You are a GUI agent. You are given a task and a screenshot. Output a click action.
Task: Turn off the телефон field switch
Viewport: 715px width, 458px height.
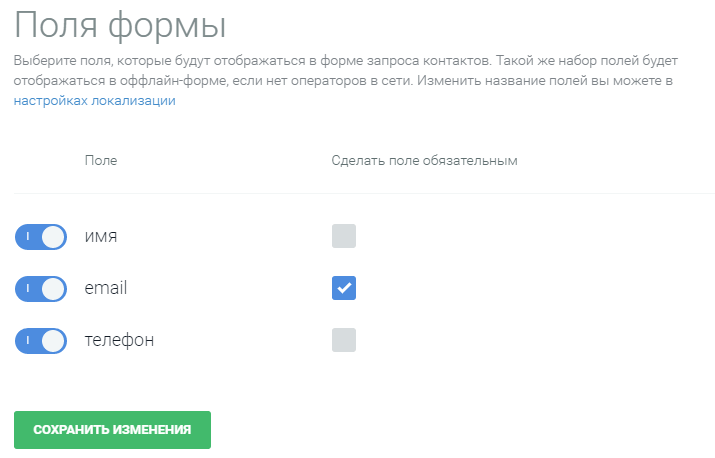pyautogui.click(x=40, y=341)
